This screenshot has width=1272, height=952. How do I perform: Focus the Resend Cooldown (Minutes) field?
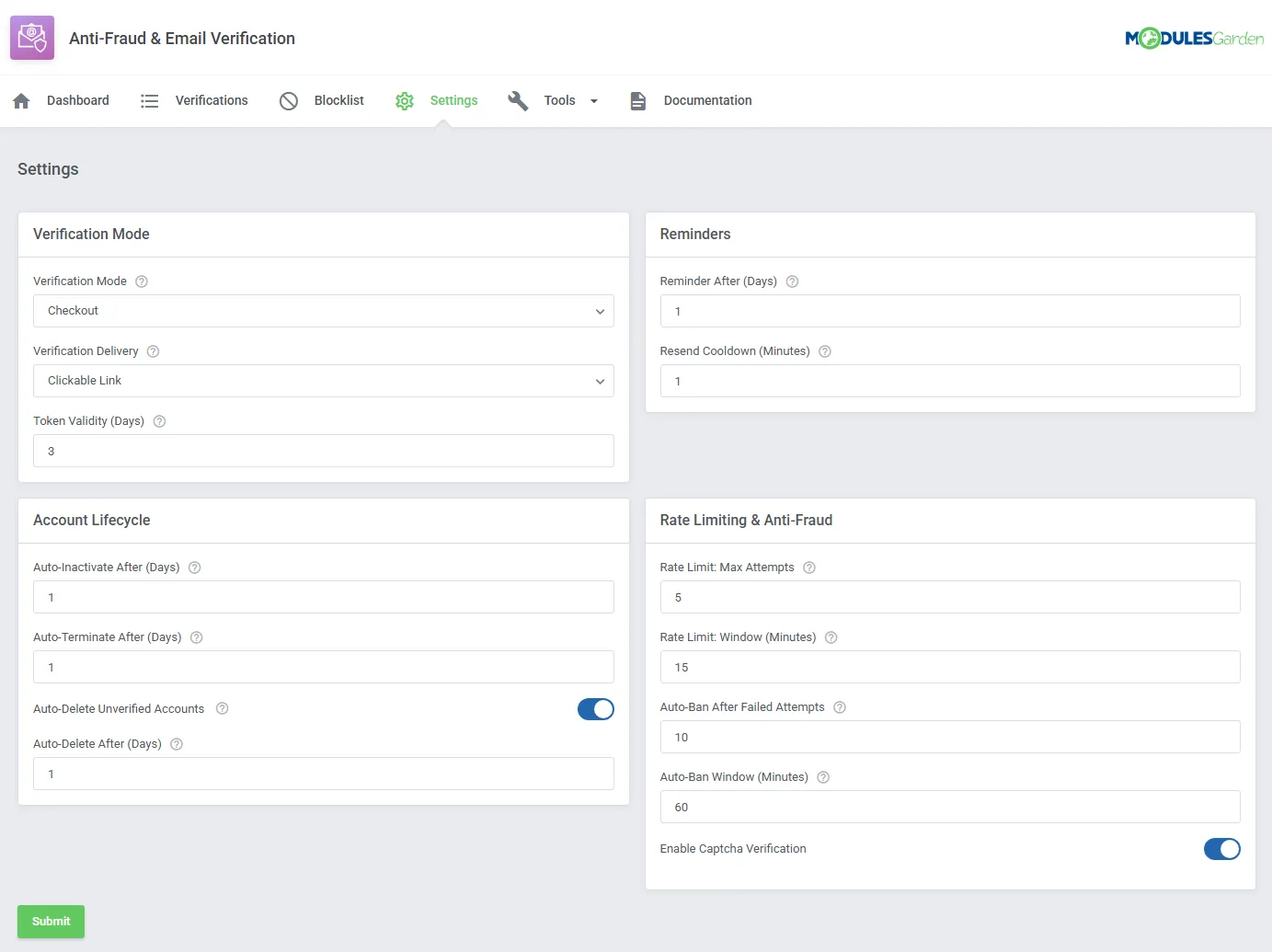pos(950,381)
